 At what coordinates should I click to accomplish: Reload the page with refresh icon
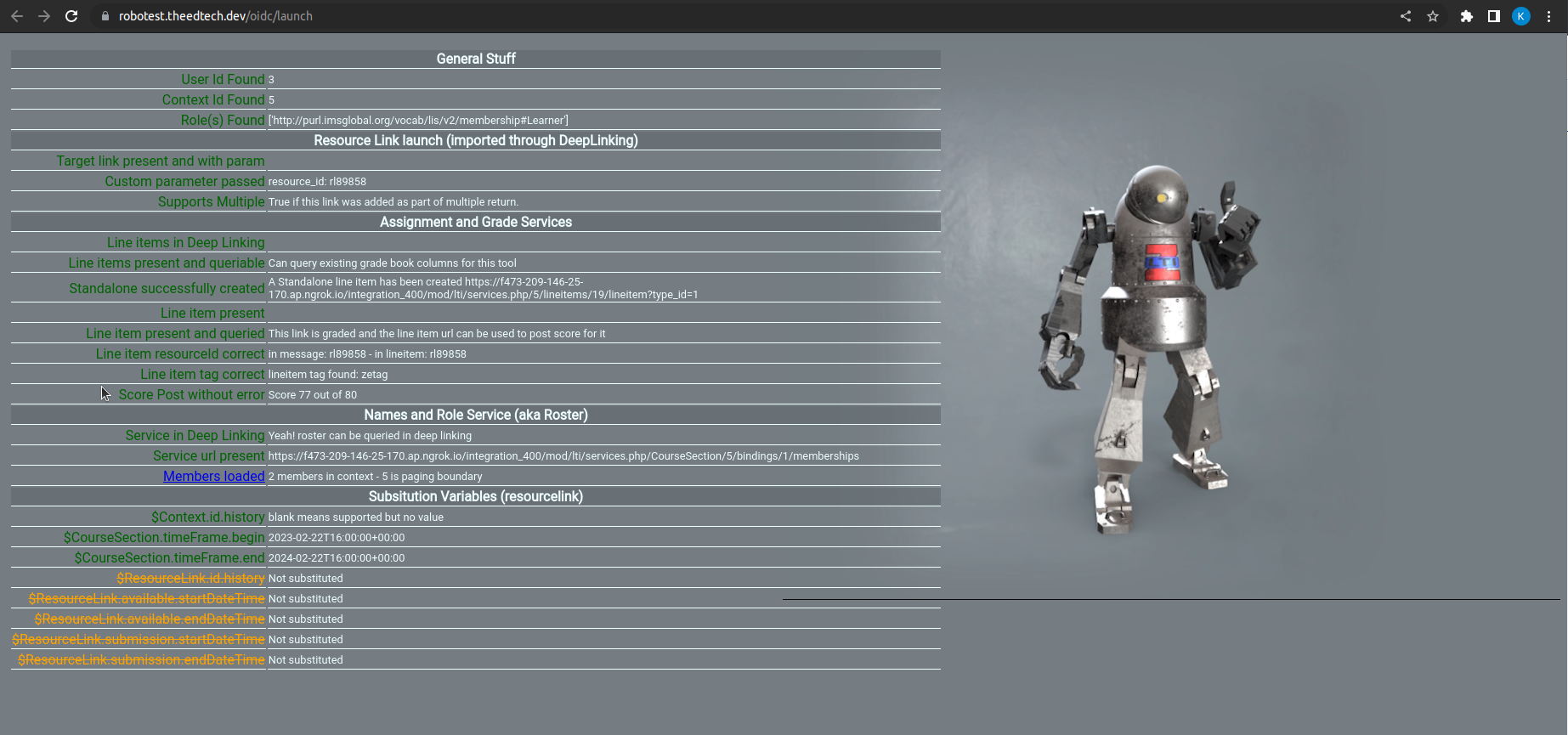(71, 16)
